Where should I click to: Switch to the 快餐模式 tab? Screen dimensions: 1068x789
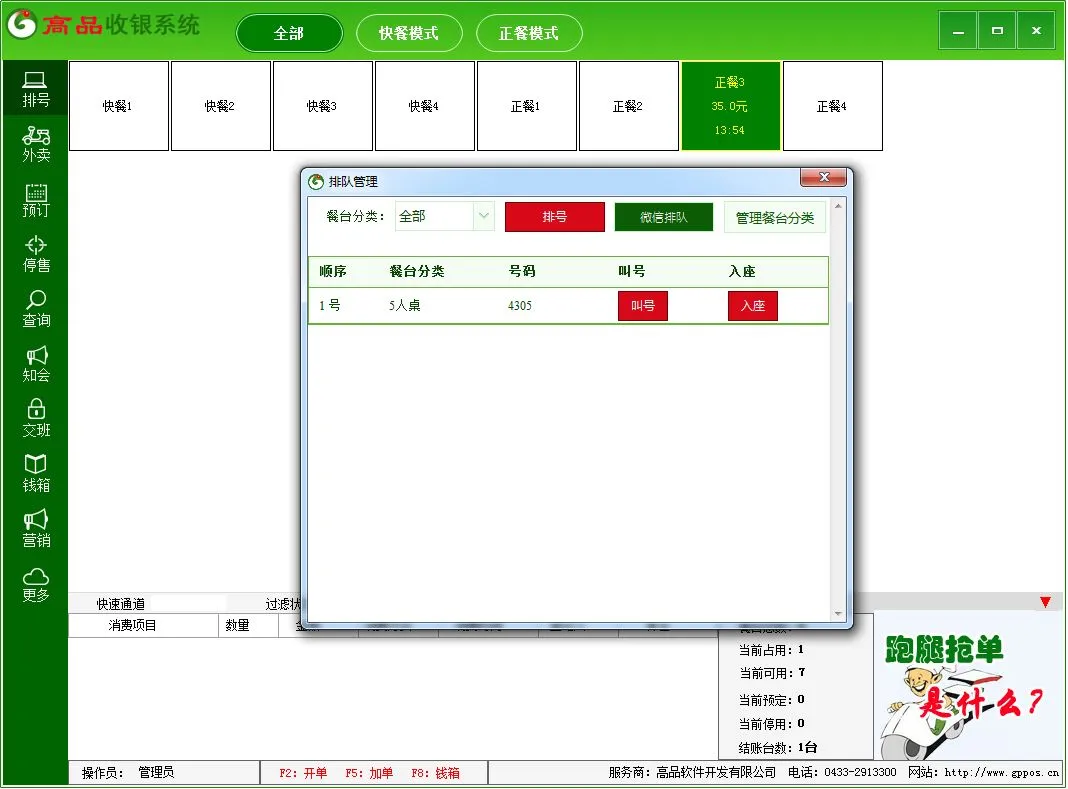[409, 33]
